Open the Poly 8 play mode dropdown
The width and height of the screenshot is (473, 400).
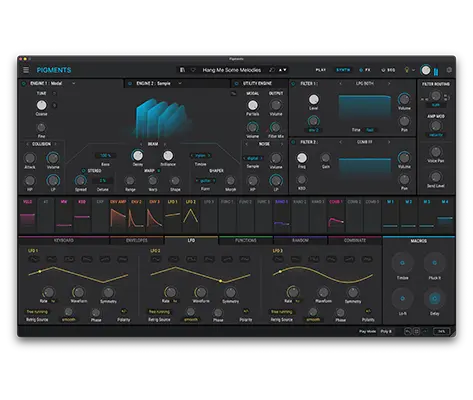click(386, 331)
